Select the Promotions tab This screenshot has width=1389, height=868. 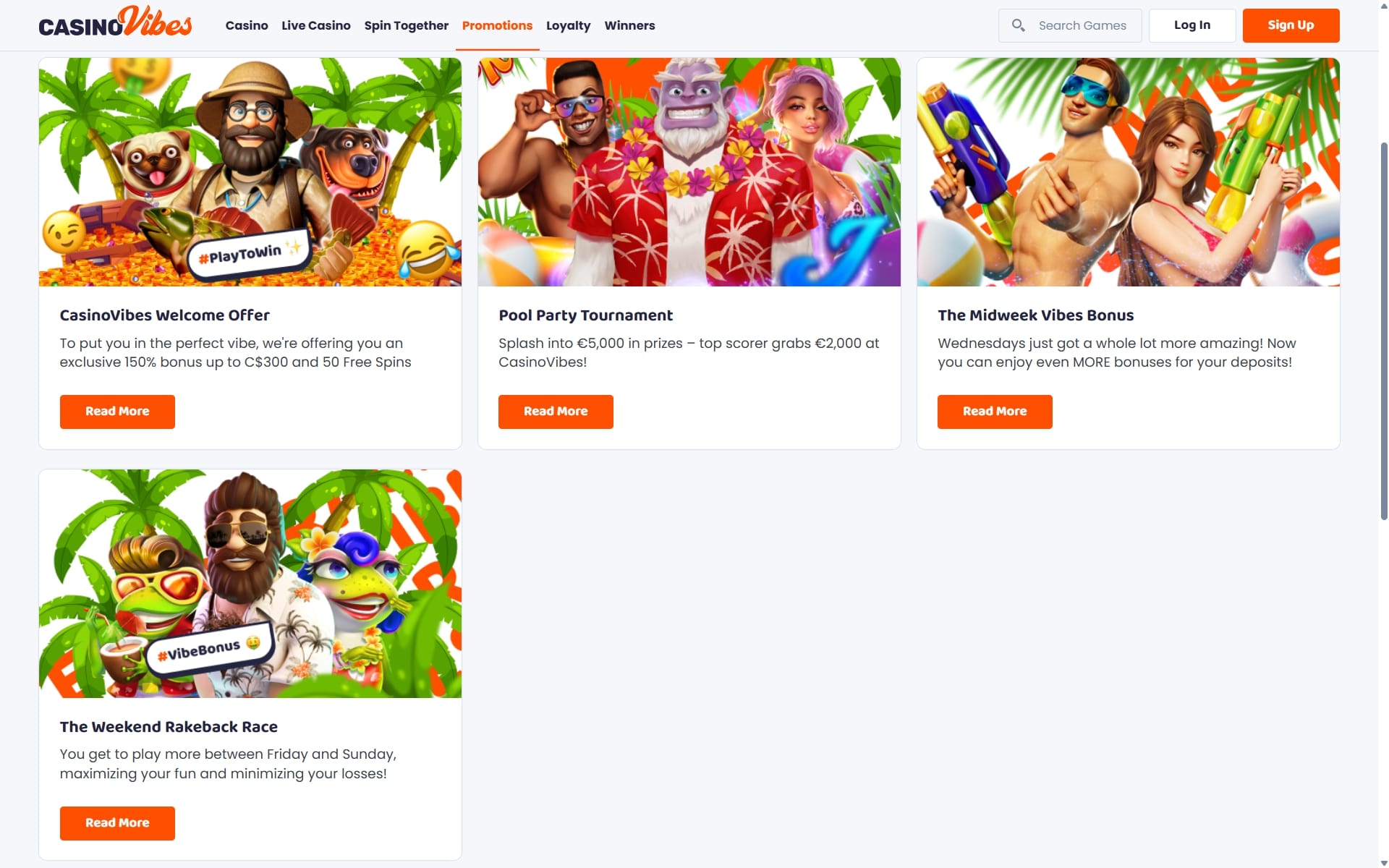click(x=497, y=25)
